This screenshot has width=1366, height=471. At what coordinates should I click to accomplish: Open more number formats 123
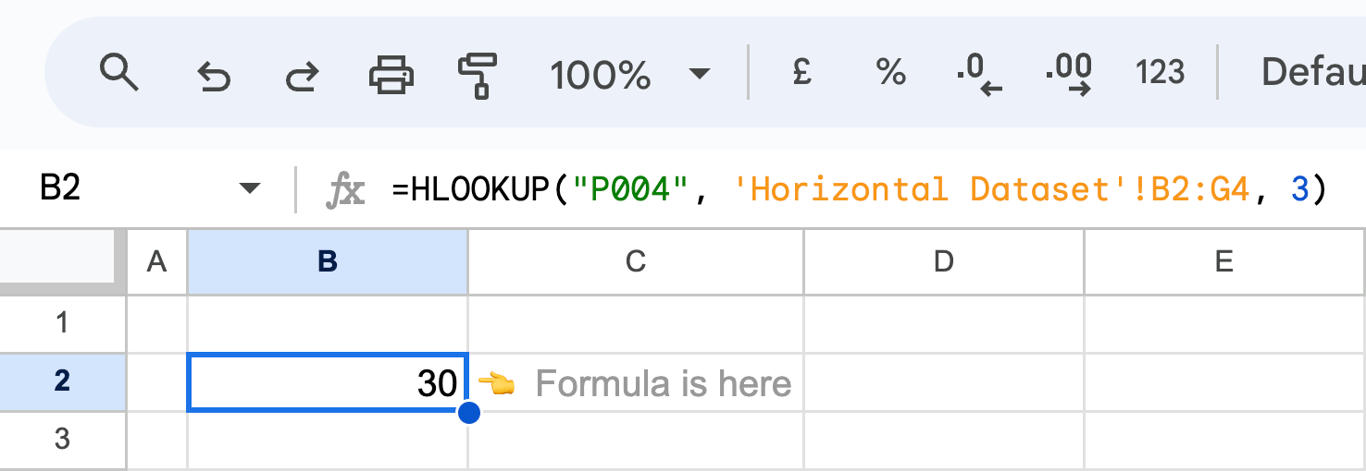(x=1160, y=73)
